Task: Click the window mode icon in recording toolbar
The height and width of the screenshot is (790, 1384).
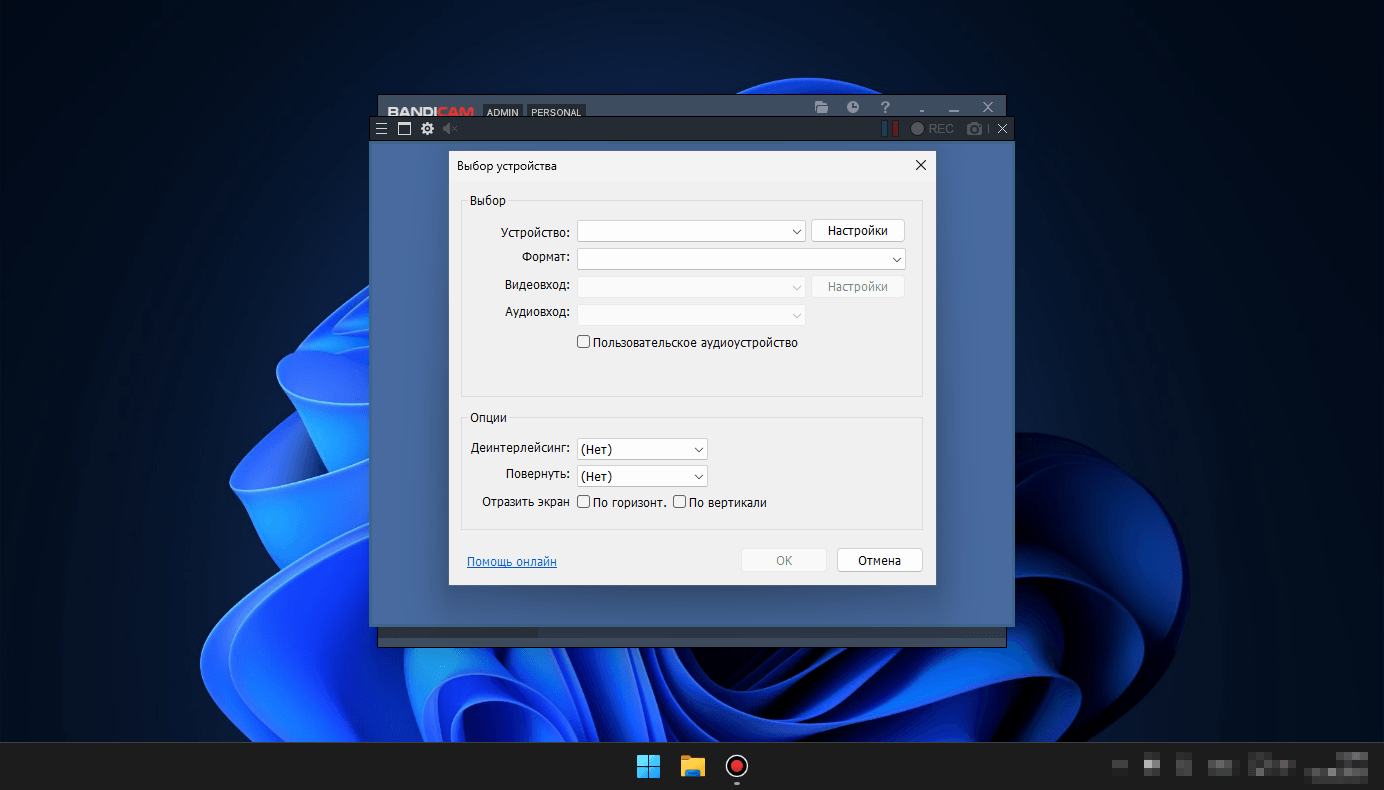Action: point(404,129)
